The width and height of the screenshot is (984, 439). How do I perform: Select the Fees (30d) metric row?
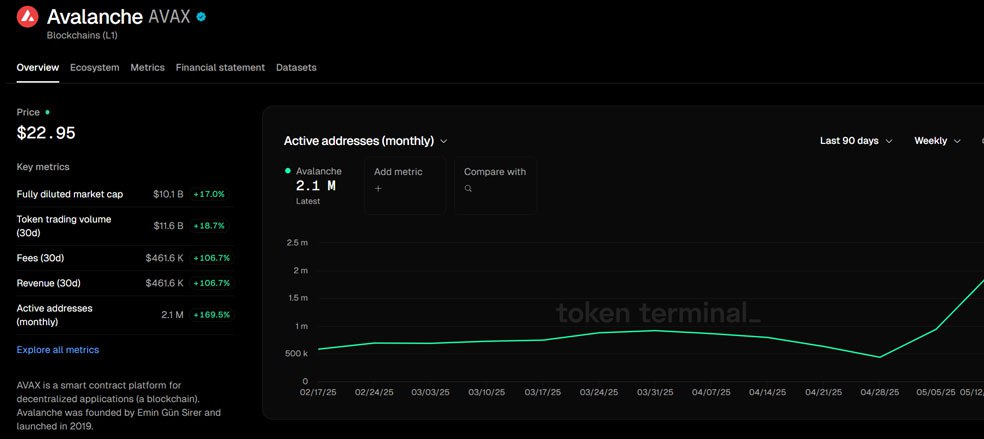coord(124,258)
